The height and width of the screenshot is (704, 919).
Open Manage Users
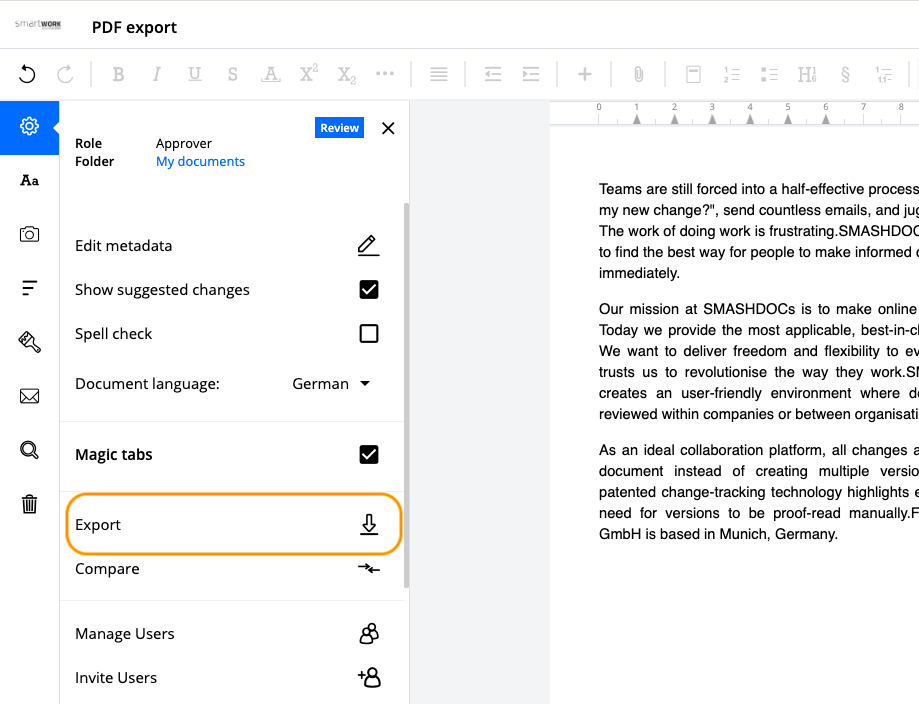(227, 634)
